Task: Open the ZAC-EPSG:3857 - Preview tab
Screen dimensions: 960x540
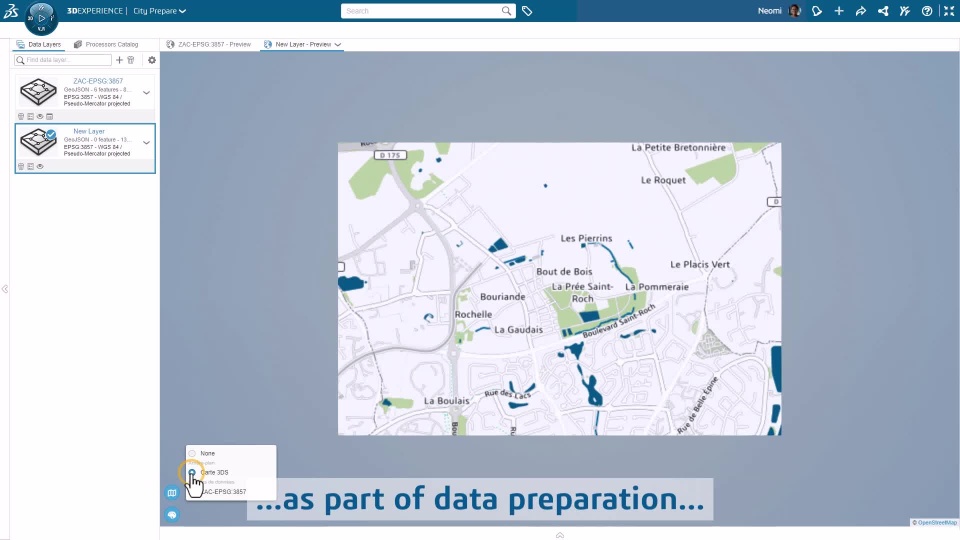Action: pos(209,45)
